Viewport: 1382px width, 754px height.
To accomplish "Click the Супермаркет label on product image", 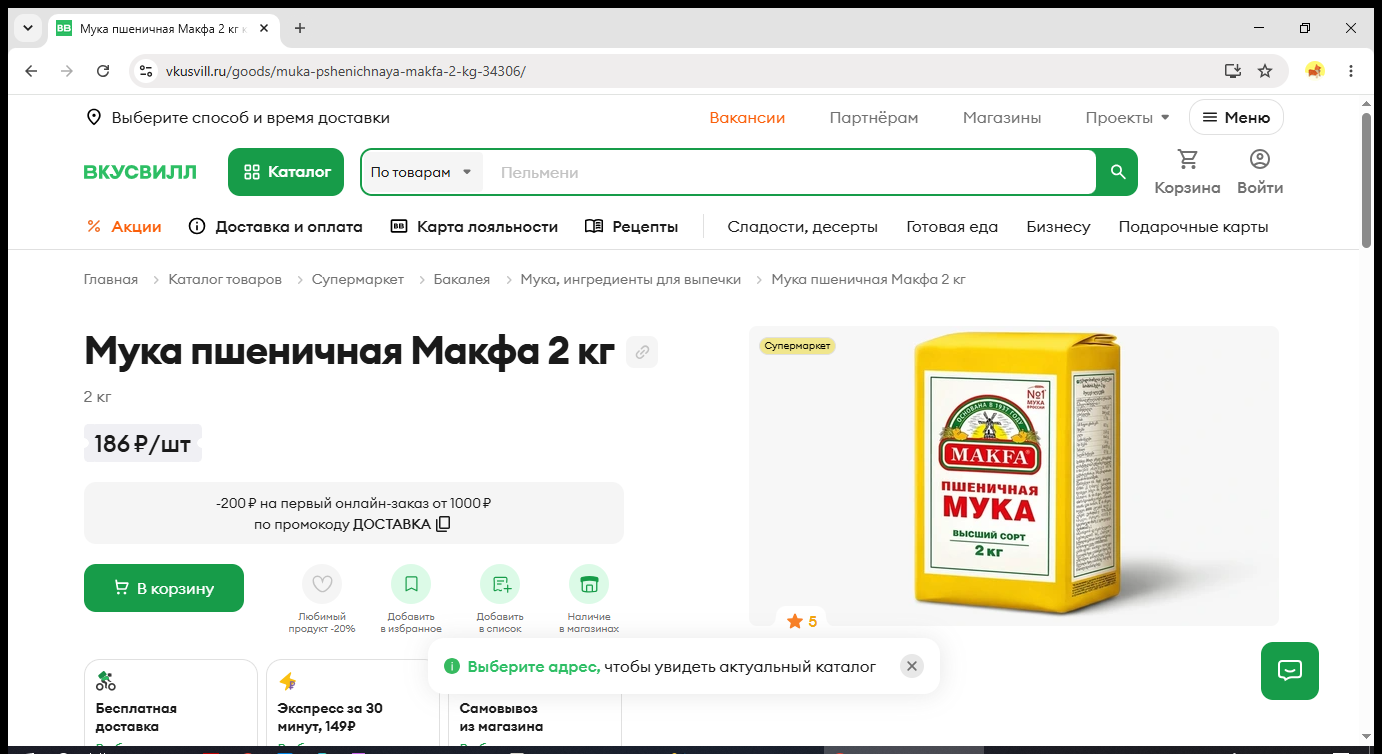I will [x=797, y=346].
